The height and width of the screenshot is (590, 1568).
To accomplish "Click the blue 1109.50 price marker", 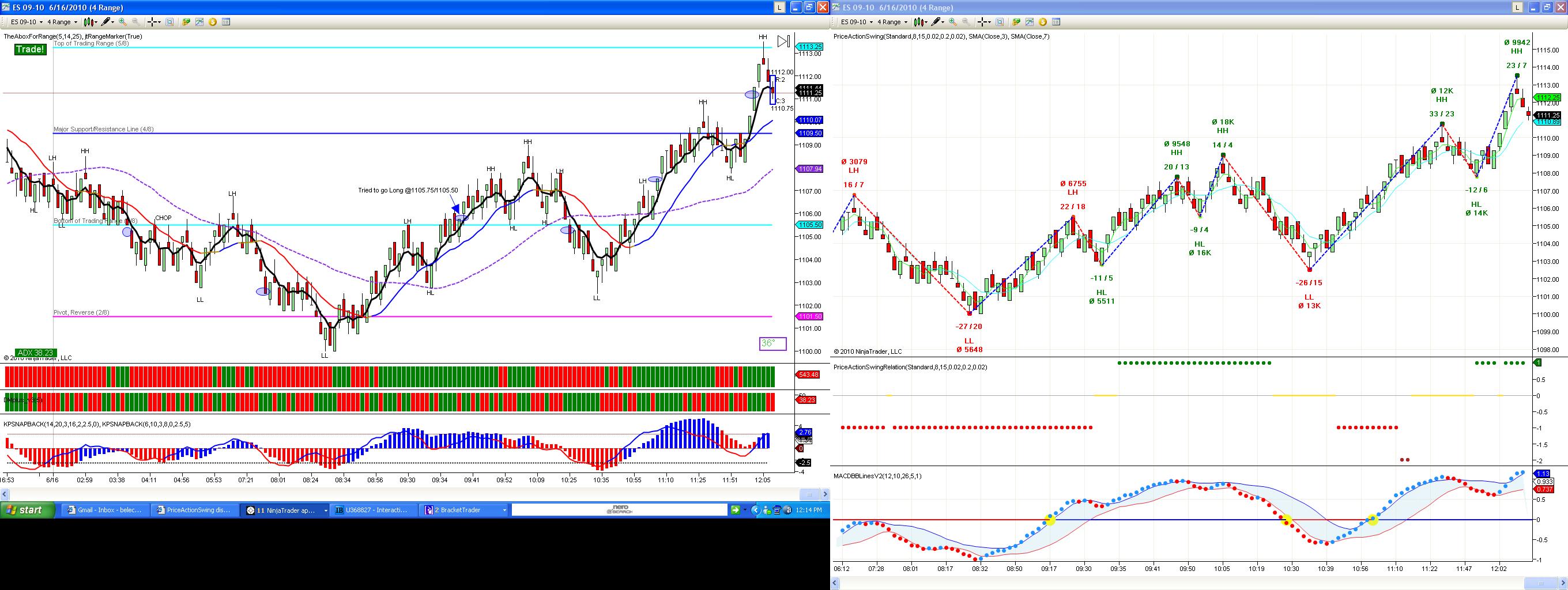I will coord(810,133).
